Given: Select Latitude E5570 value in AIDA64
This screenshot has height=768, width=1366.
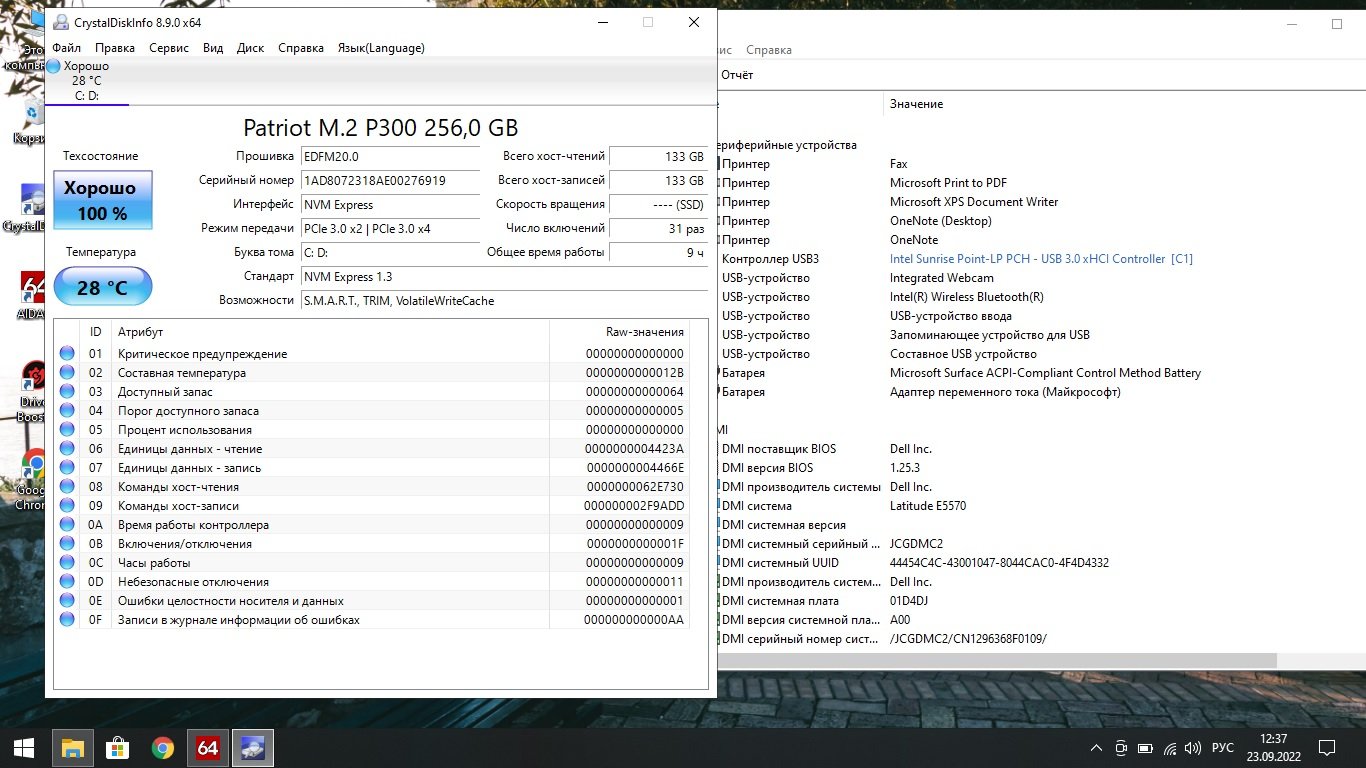Looking at the screenshot, I should (x=928, y=506).
